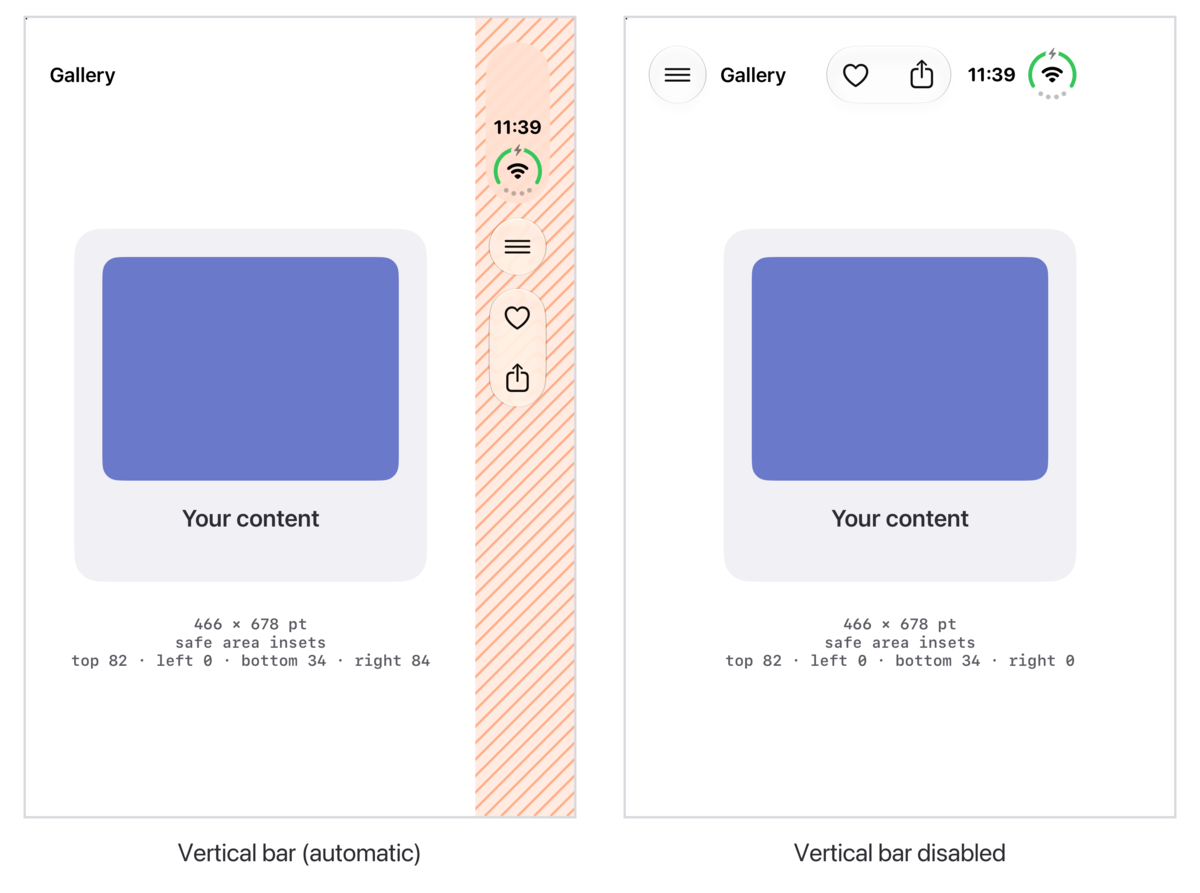Select blue content rectangle in right screen
1200x893 pixels.
(x=900, y=369)
